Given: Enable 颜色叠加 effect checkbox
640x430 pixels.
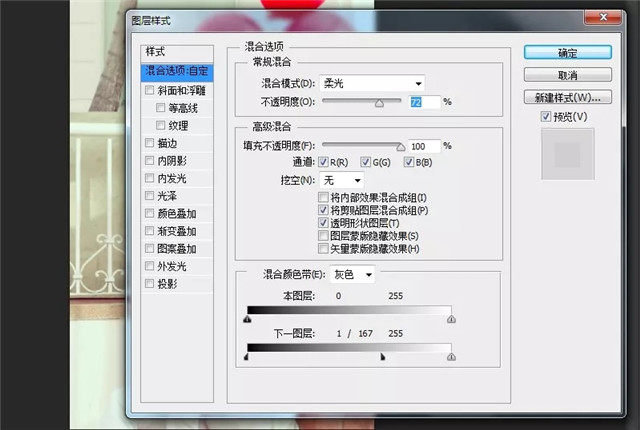Looking at the screenshot, I should point(149,213).
